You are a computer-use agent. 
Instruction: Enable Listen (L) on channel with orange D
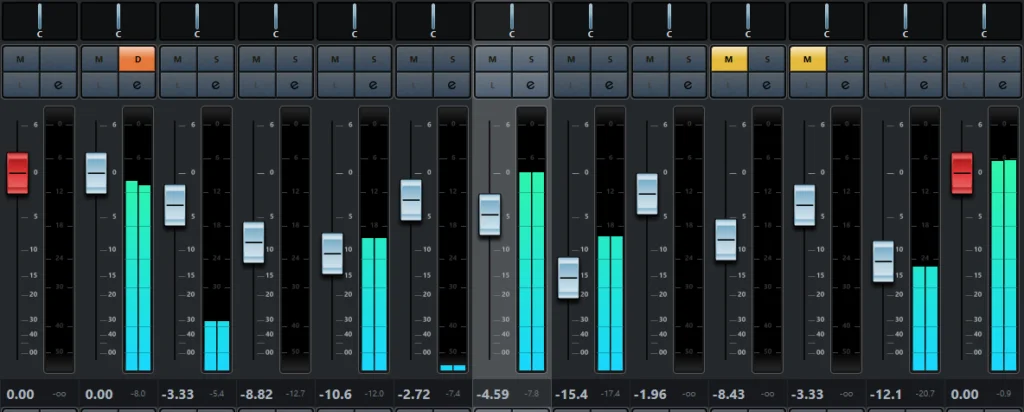pyautogui.click(x=99, y=85)
